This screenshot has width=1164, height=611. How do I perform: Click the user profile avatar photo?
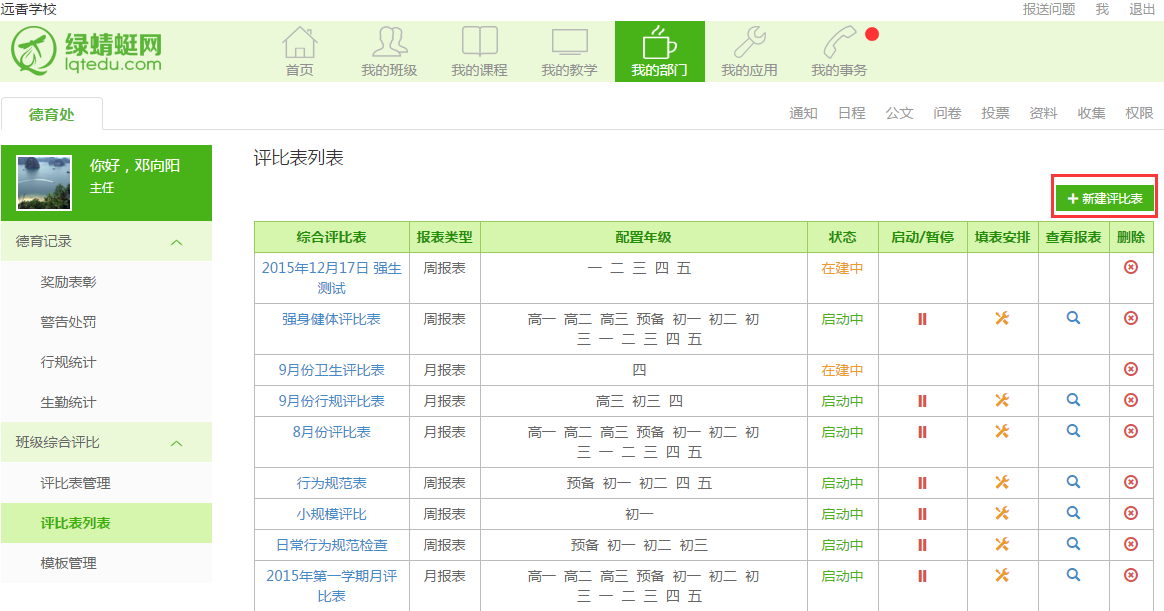[x=44, y=182]
